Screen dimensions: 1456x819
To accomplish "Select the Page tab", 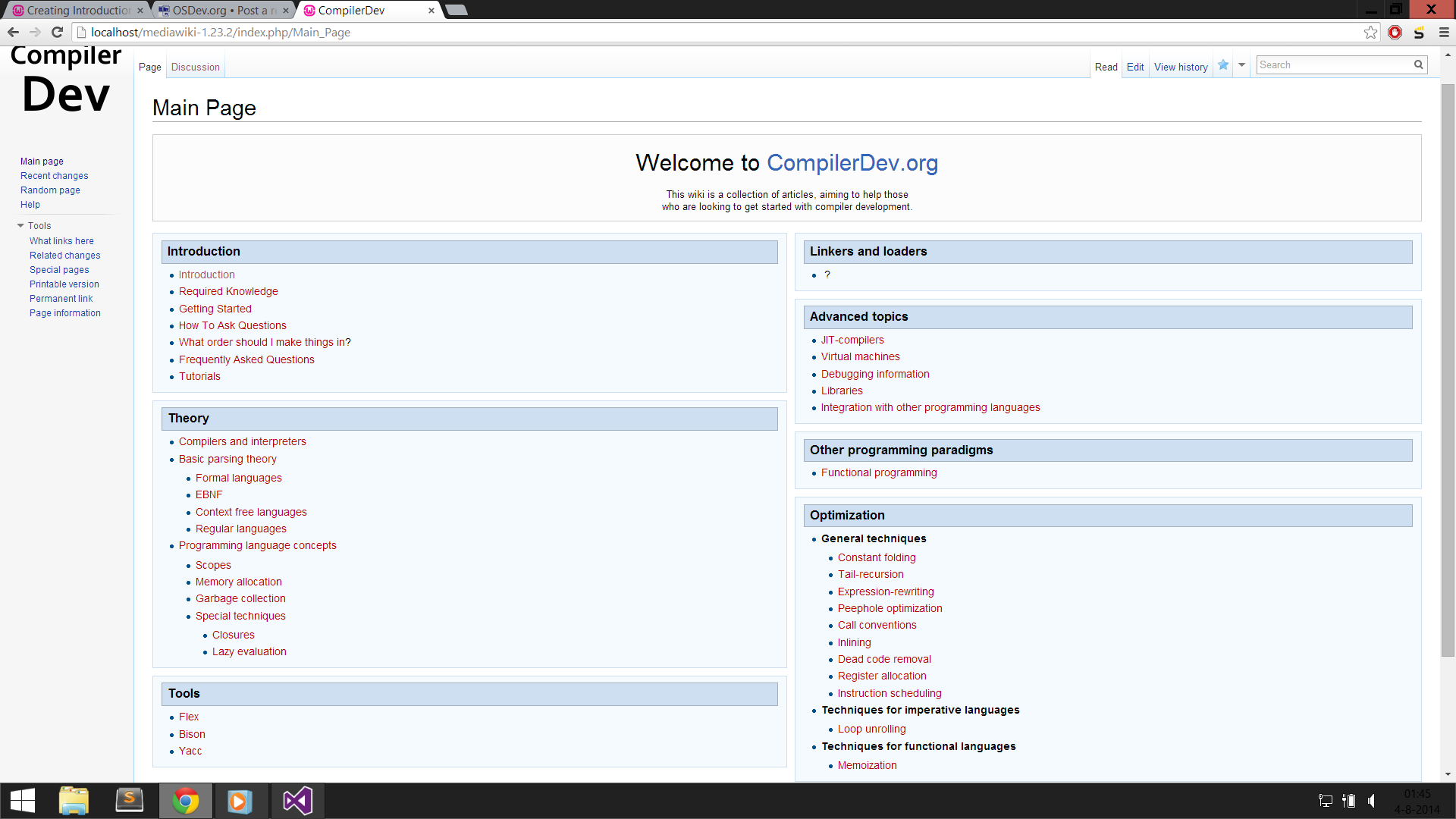I will point(150,67).
